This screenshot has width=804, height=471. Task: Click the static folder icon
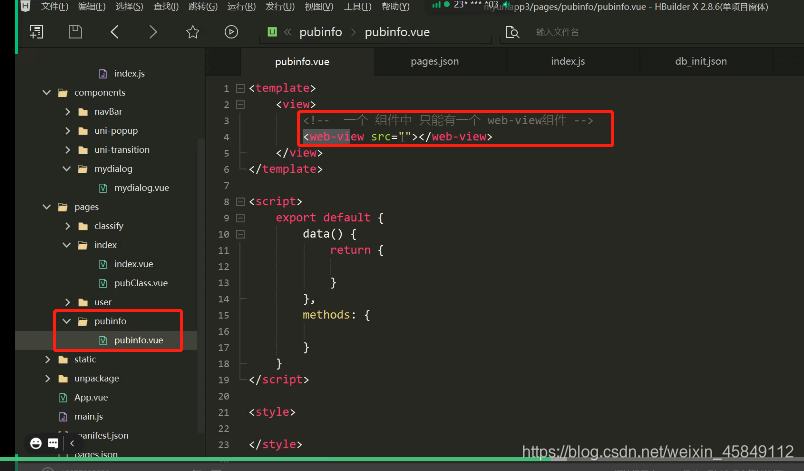click(63, 360)
